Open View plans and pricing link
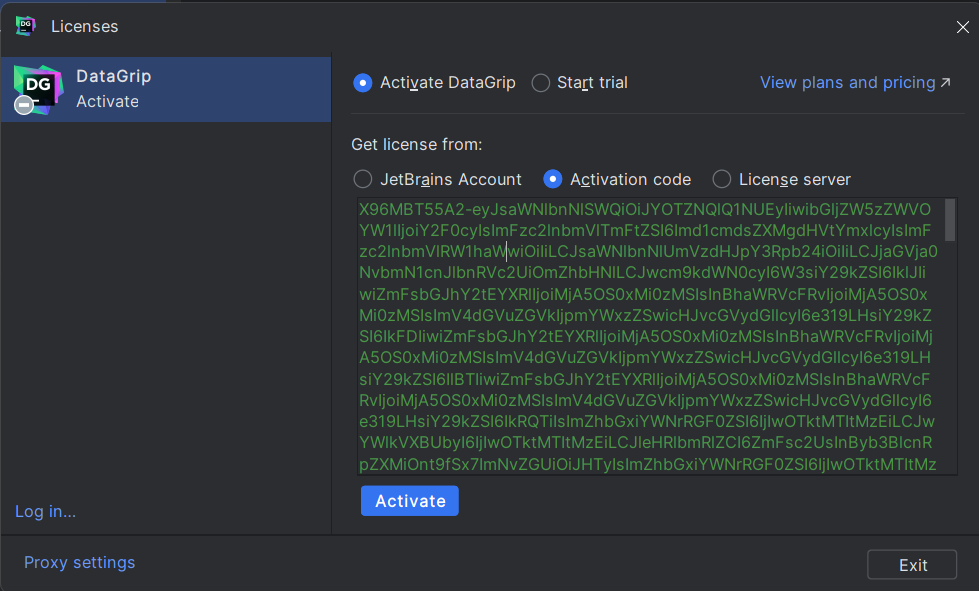Screen dimensions: 979x591 pyautogui.click(x=855, y=83)
